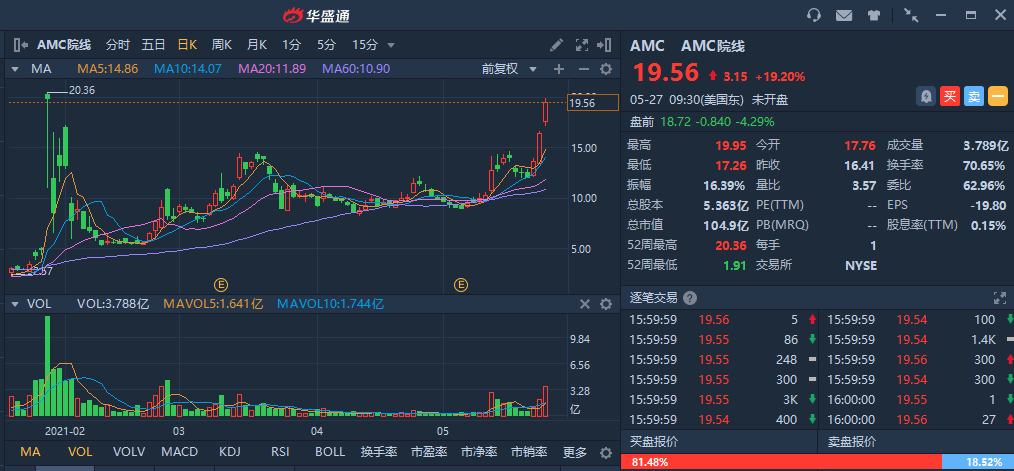
Task: Open customer service headset icon
Action: click(814, 16)
